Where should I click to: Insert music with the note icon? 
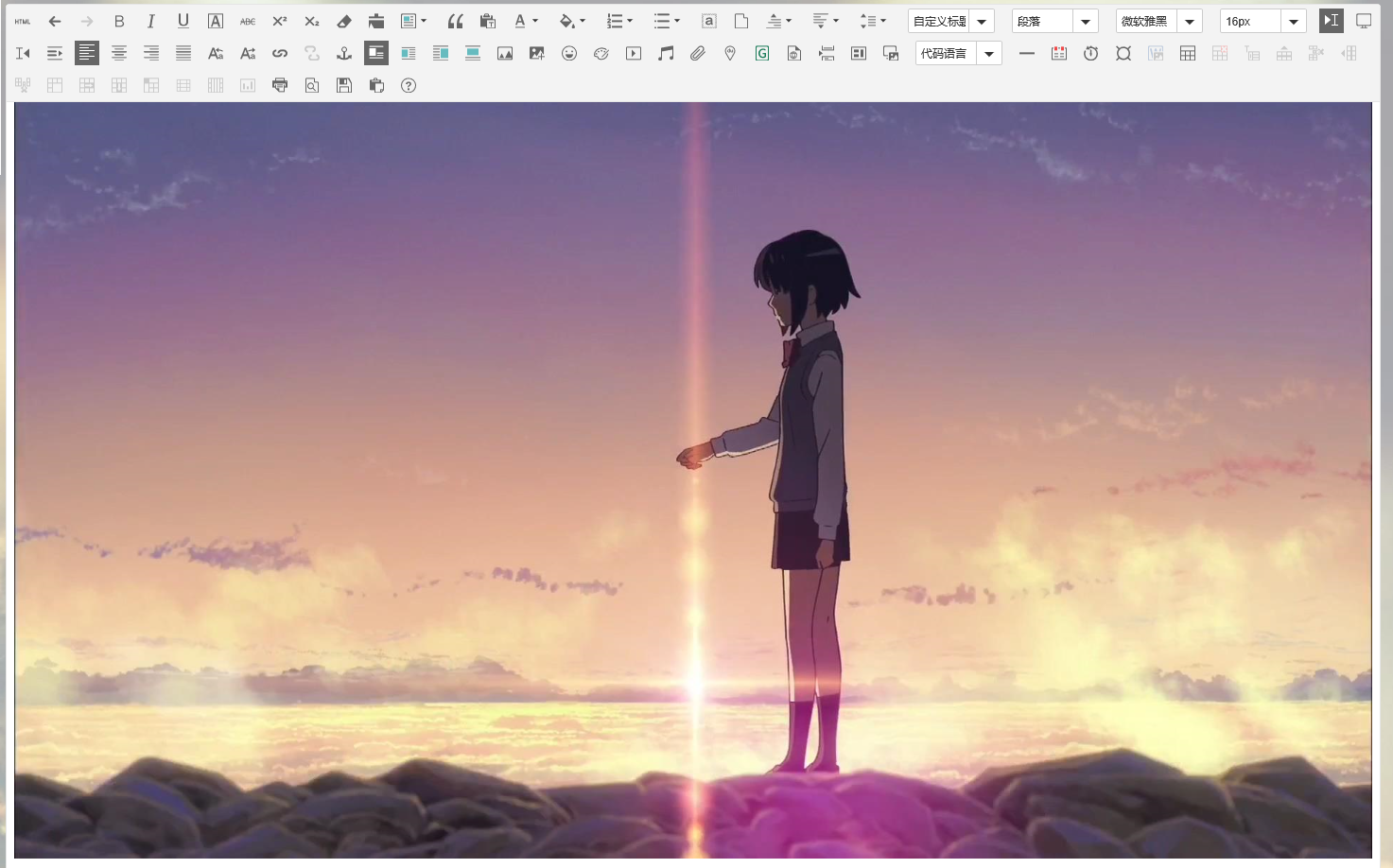pyautogui.click(x=666, y=53)
